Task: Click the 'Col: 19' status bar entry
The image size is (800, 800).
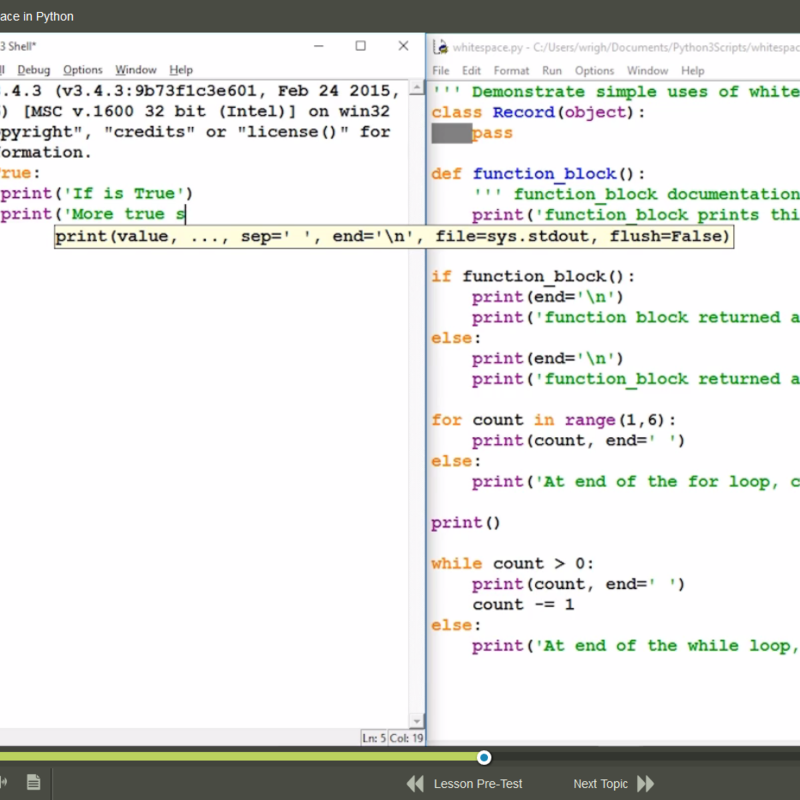Action: tap(406, 738)
